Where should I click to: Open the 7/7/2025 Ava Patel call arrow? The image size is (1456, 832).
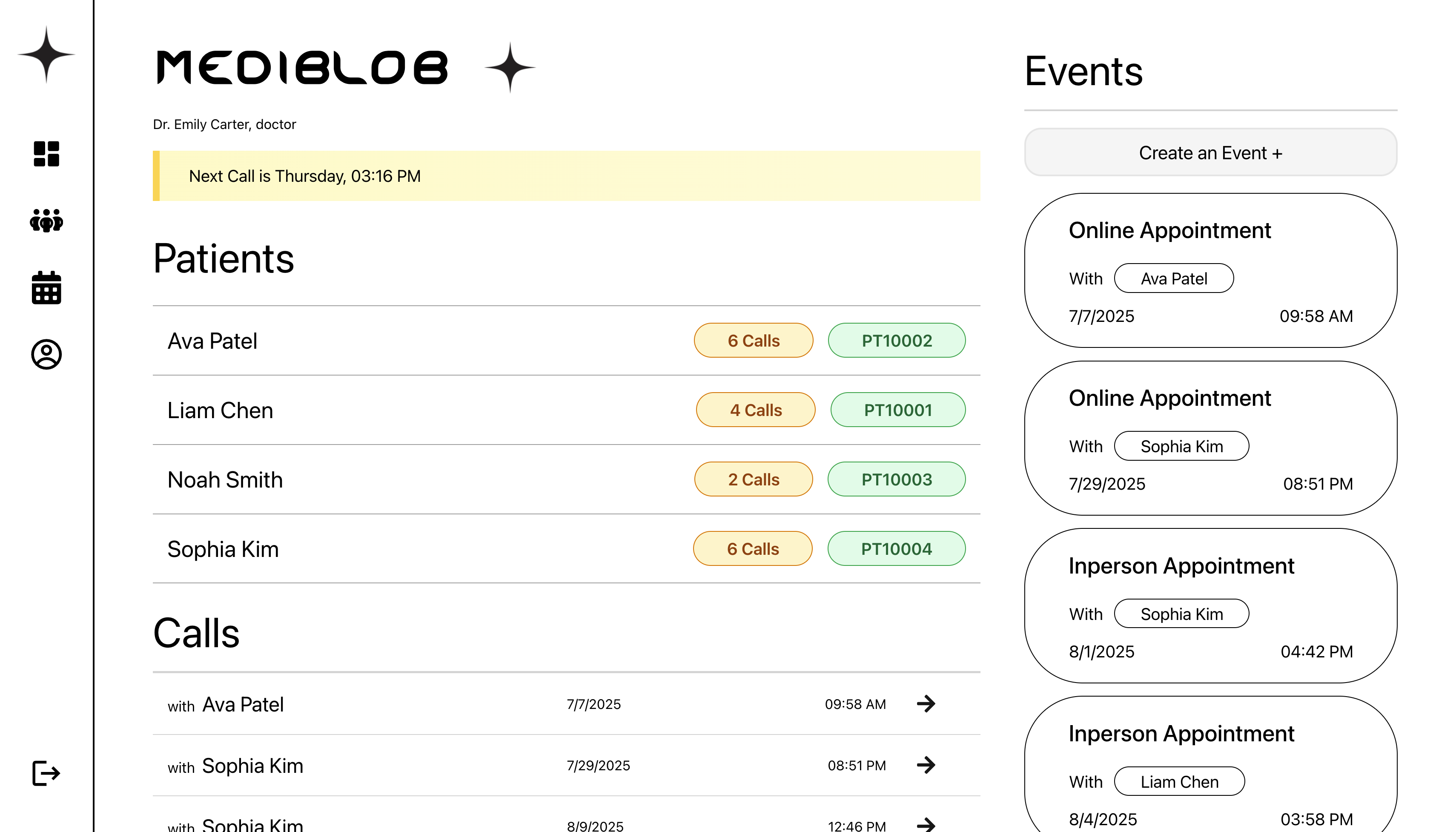click(926, 703)
